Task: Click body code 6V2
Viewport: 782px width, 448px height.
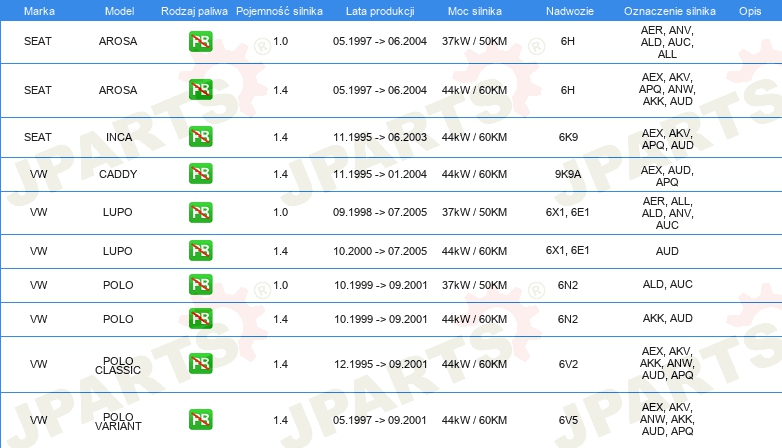Action: pos(568,364)
